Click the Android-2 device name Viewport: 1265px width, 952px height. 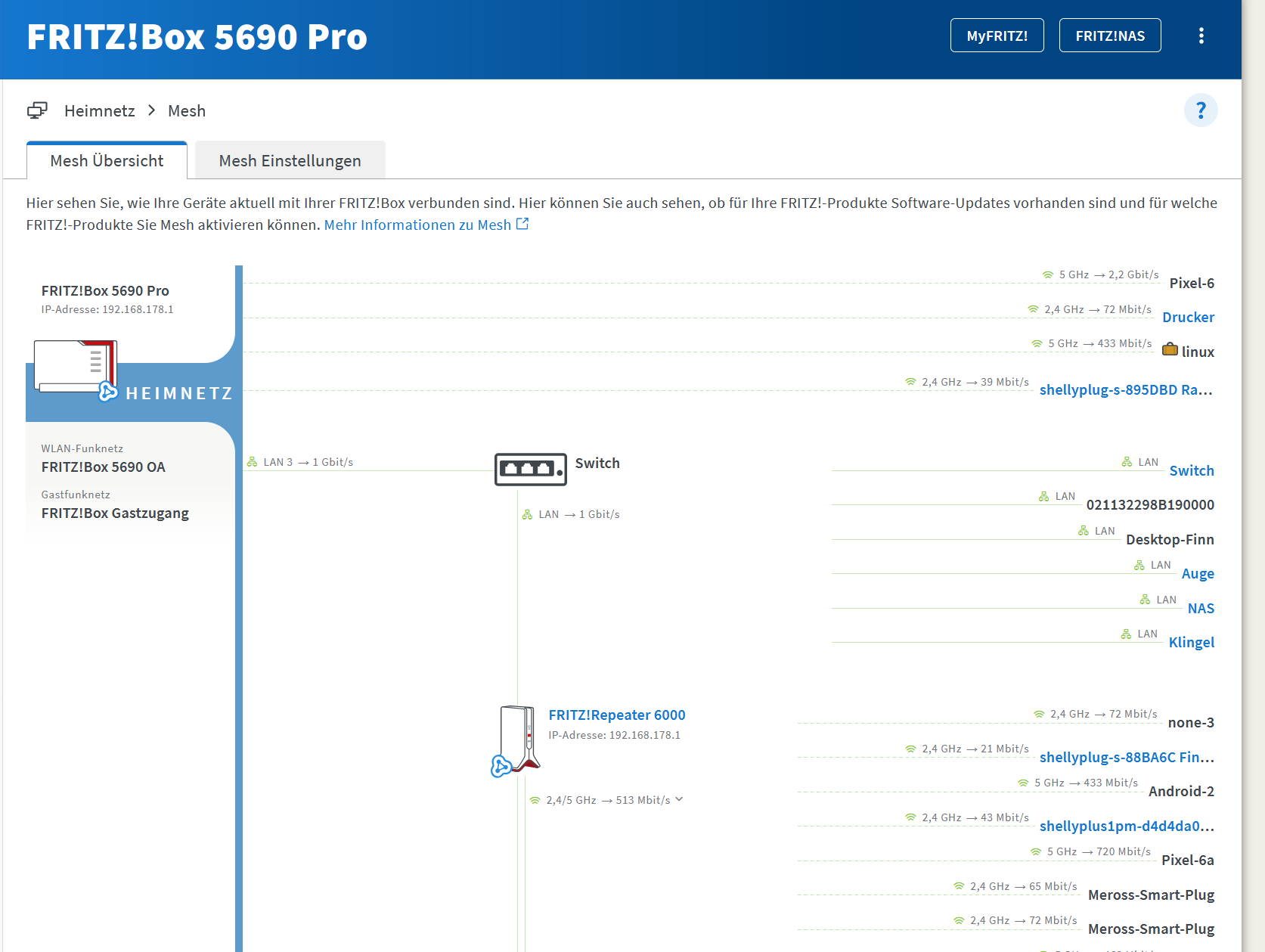pos(1181,791)
